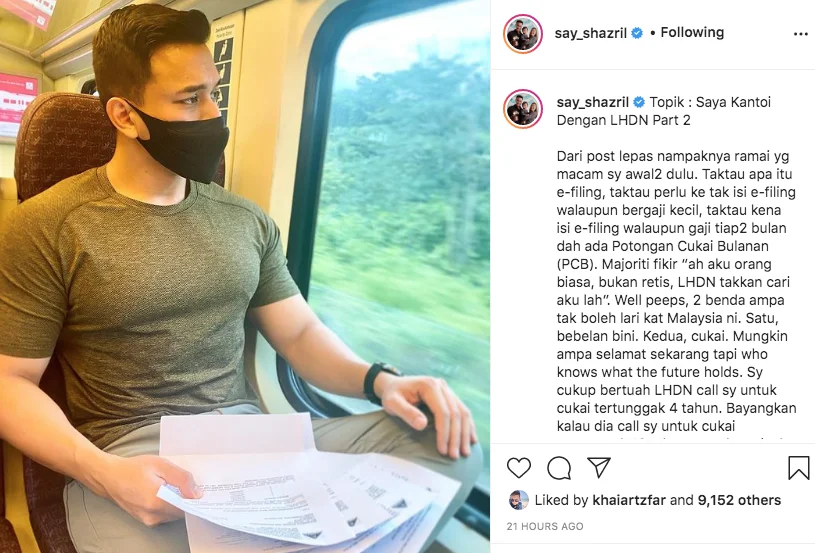Click the verified badge in header
Viewport: 815px width, 553px height.
tap(637, 33)
